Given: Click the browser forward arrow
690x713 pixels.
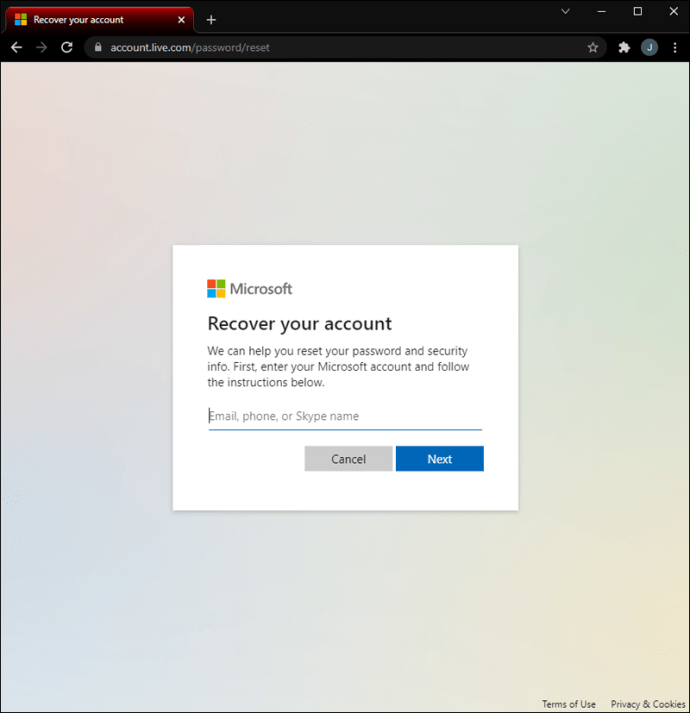Looking at the screenshot, I should (x=41, y=47).
